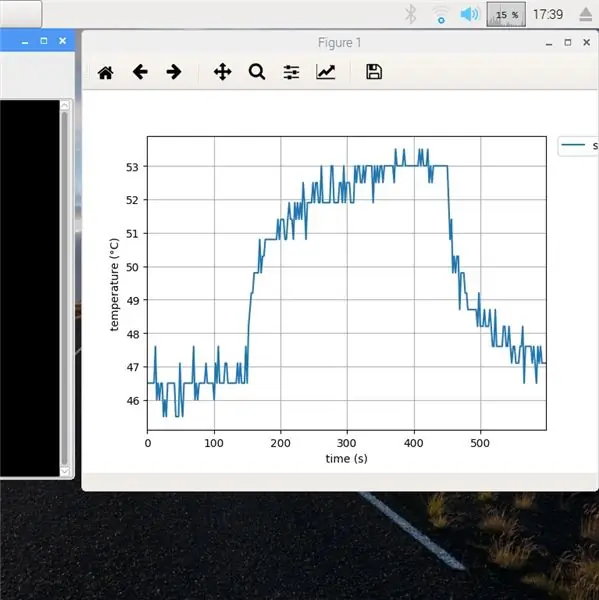
Task: Activate the Pan axes tool
Action: pos(222,72)
